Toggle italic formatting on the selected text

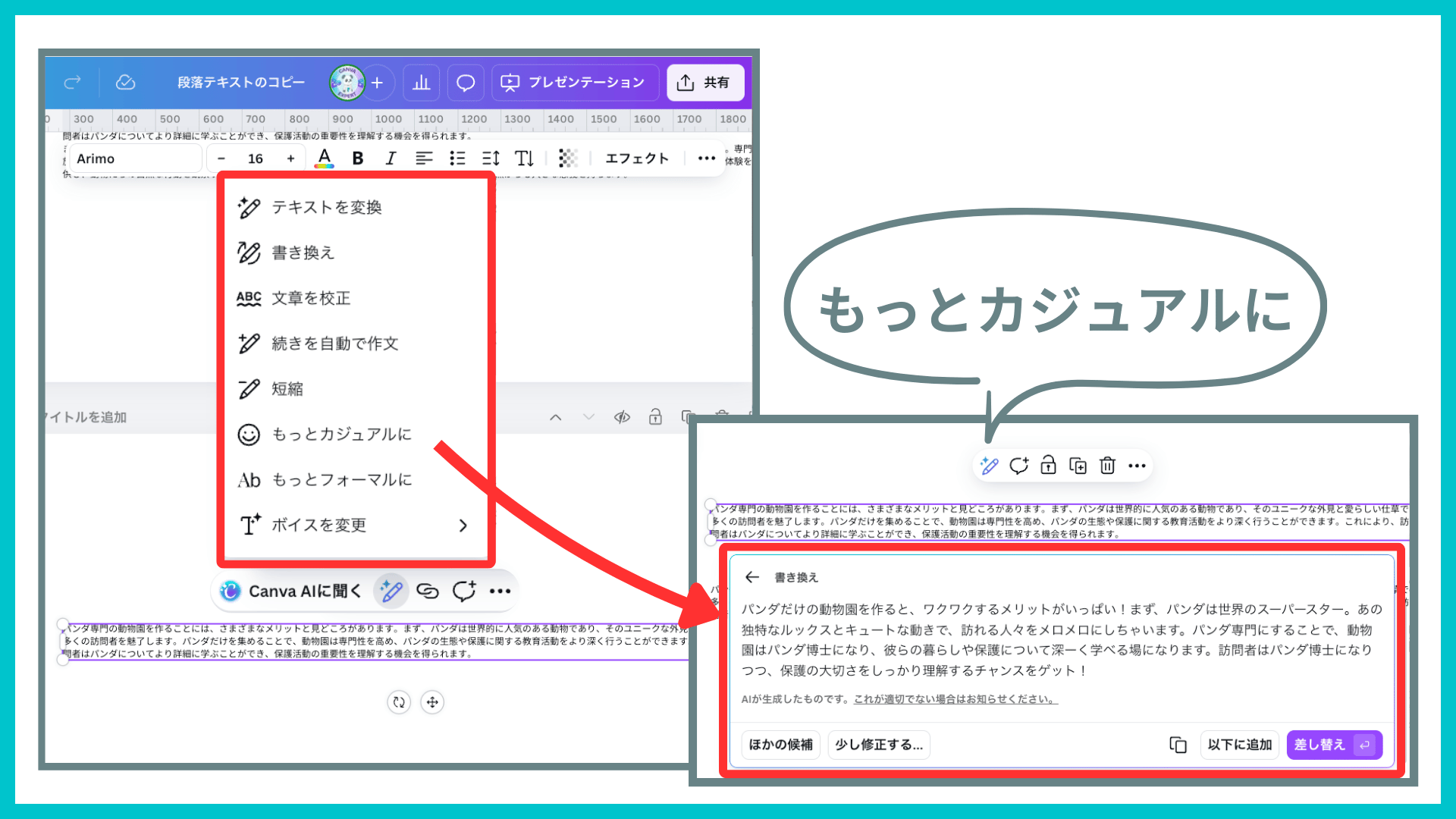click(x=391, y=158)
